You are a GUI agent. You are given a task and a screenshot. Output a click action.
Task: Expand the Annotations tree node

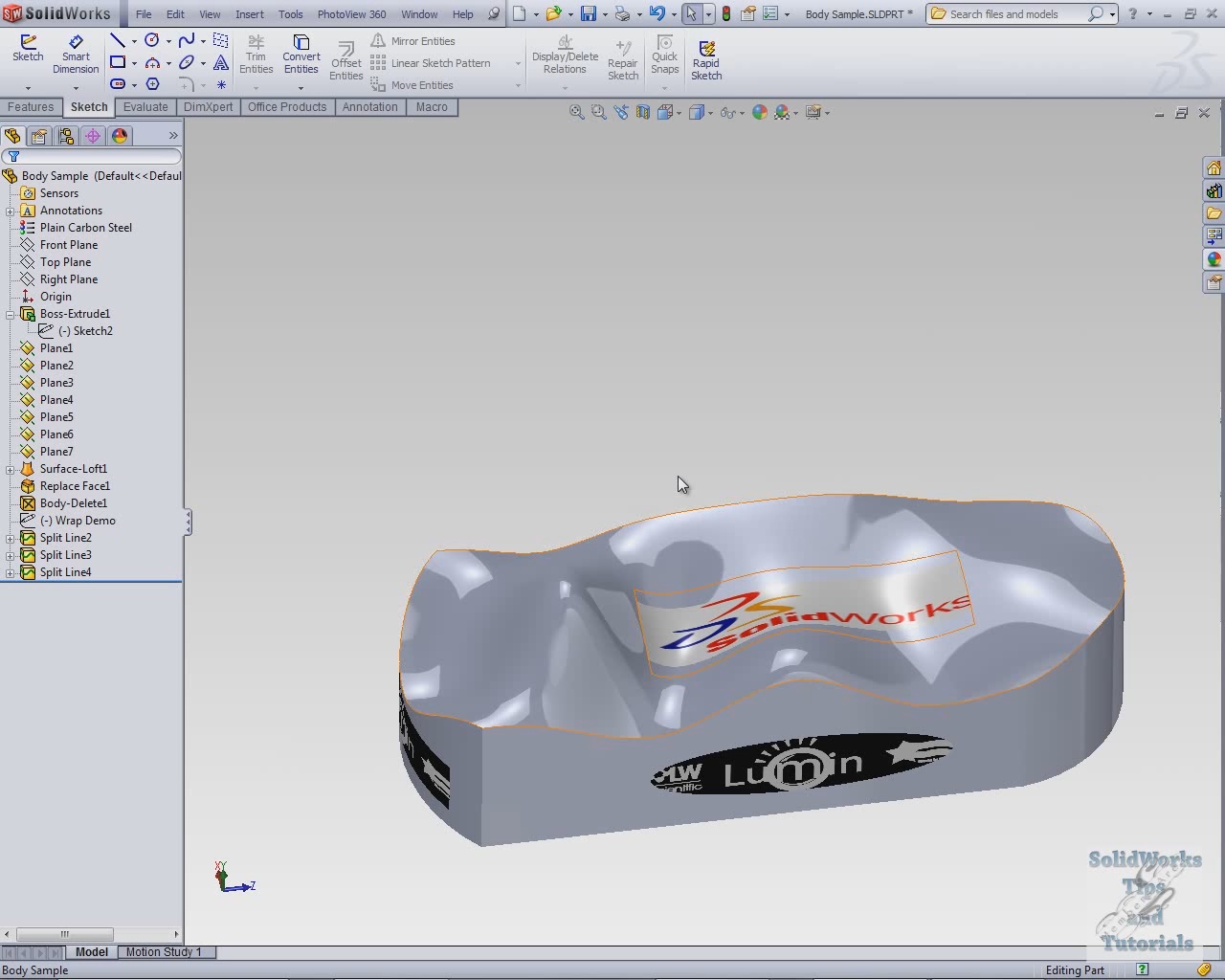[11, 211]
